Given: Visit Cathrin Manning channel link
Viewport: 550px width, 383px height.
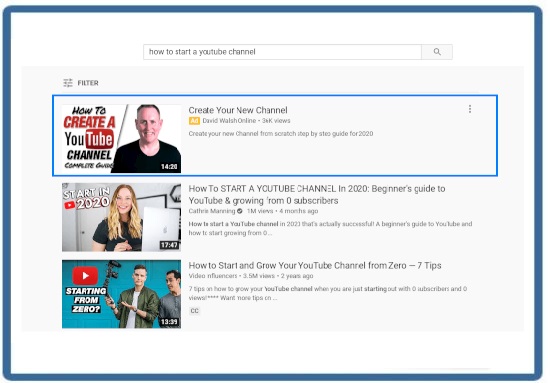Looking at the screenshot, I should pyautogui.click(x=212, y=211).
